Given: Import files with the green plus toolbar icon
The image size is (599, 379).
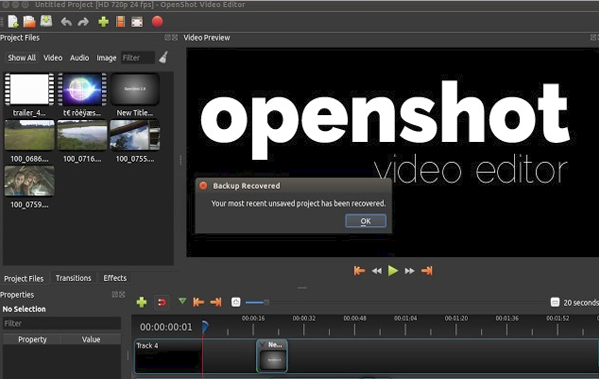Looking at the screenshot, I should pos(103,22).
